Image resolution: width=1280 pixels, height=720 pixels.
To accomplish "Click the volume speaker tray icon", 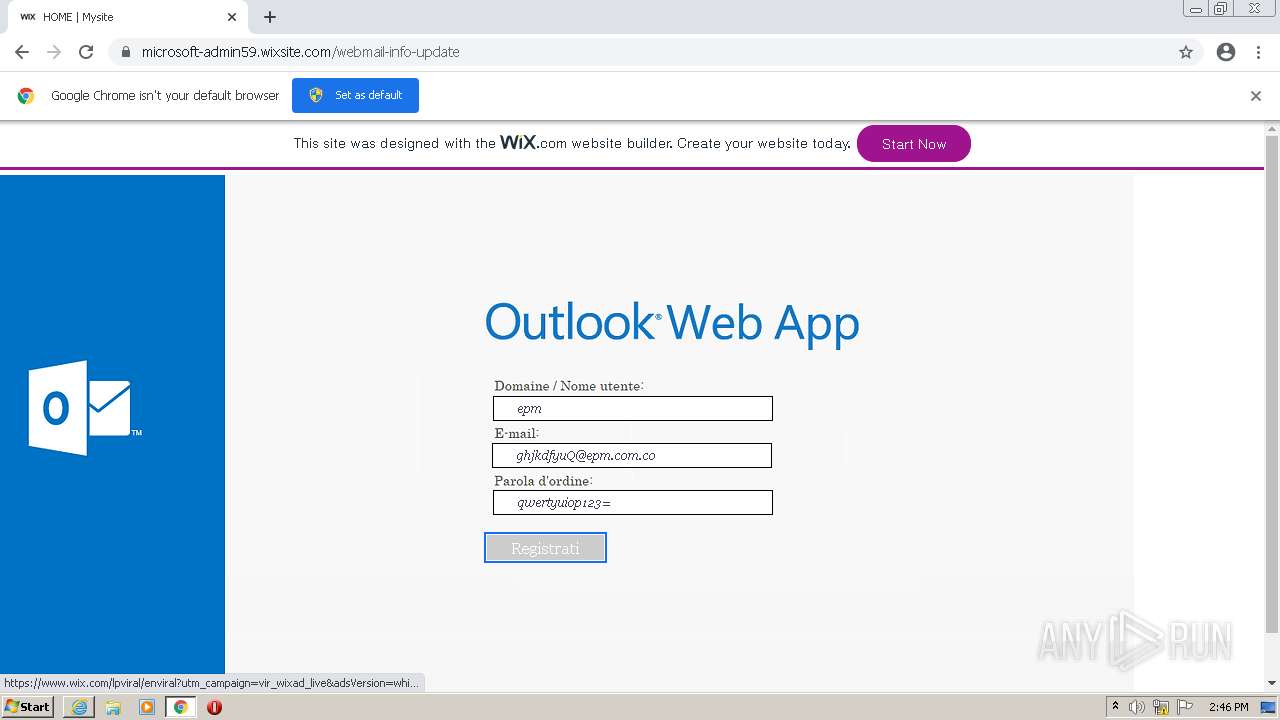I will pos(1137,707).
